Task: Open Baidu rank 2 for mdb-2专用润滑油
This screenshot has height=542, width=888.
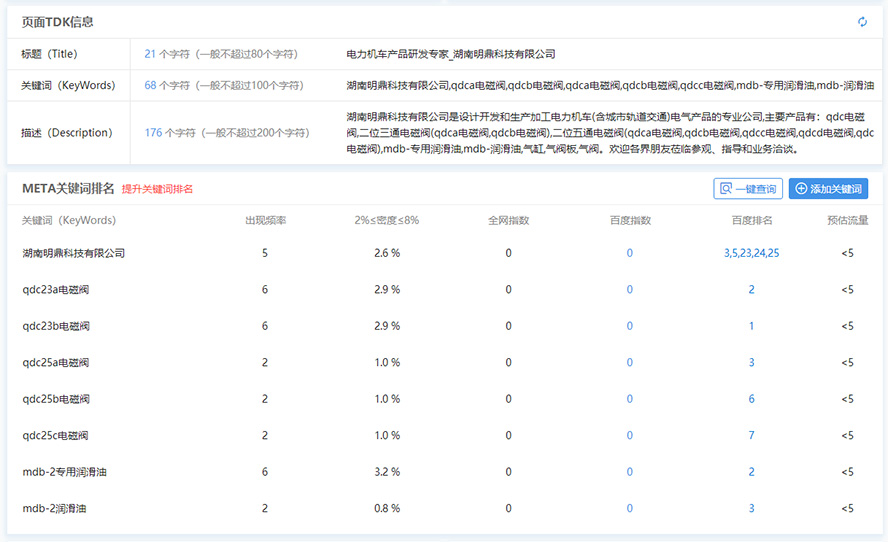Action: pyautogui.click(x=752, y=472)
